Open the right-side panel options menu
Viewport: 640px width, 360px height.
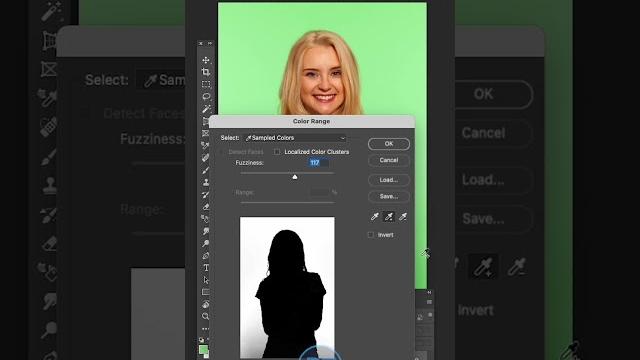[x=429, y=302]
